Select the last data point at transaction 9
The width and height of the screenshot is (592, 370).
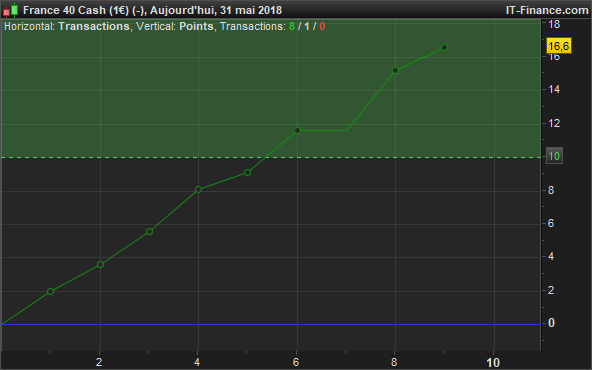445,48
